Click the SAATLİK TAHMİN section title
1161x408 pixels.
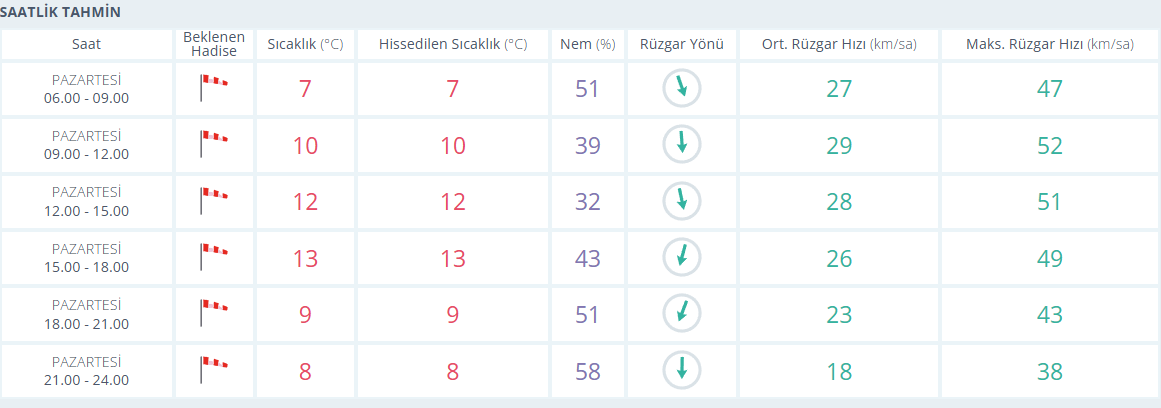[60, 12]
